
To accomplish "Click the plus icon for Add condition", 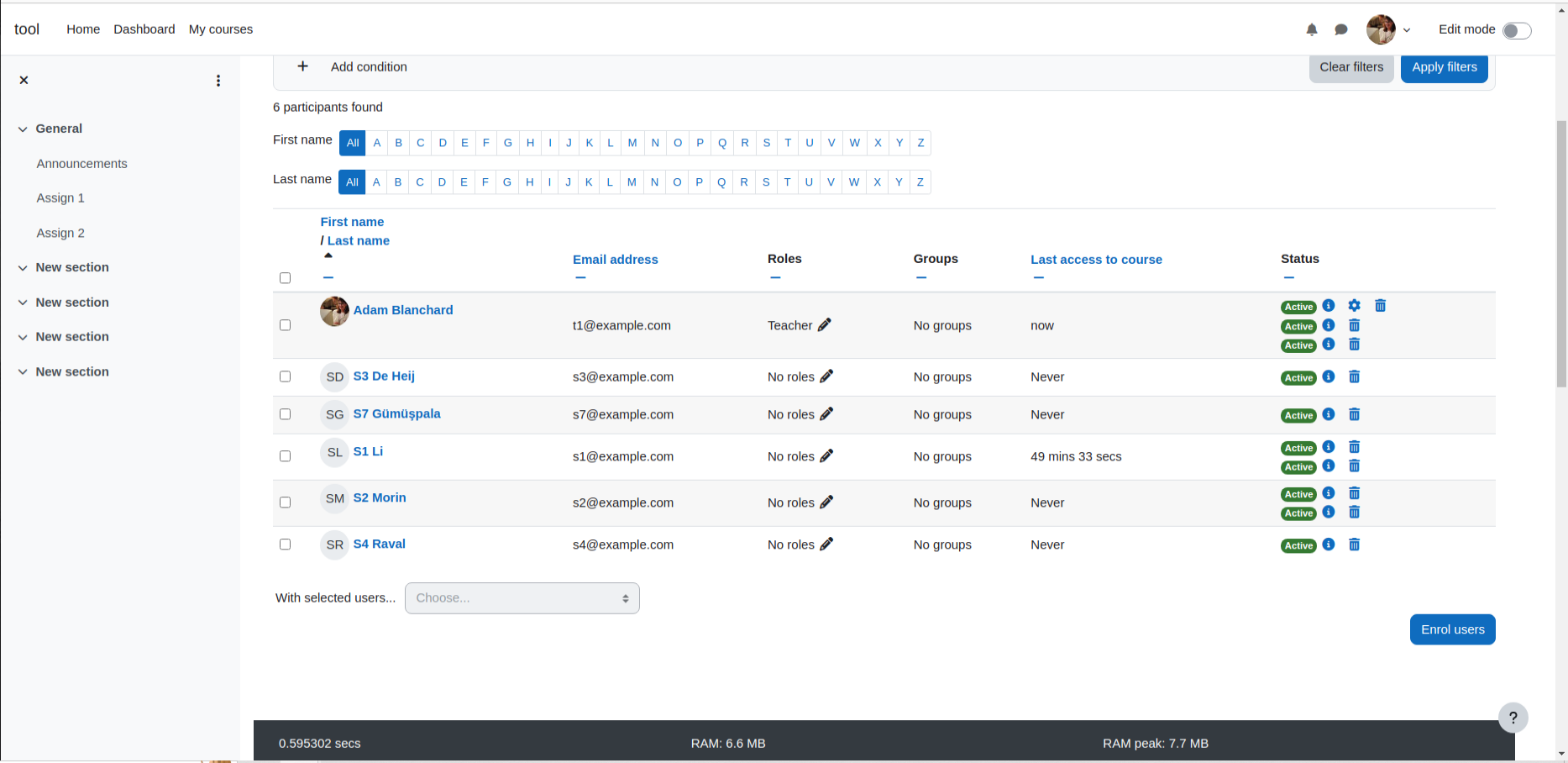I will [303, 66].
